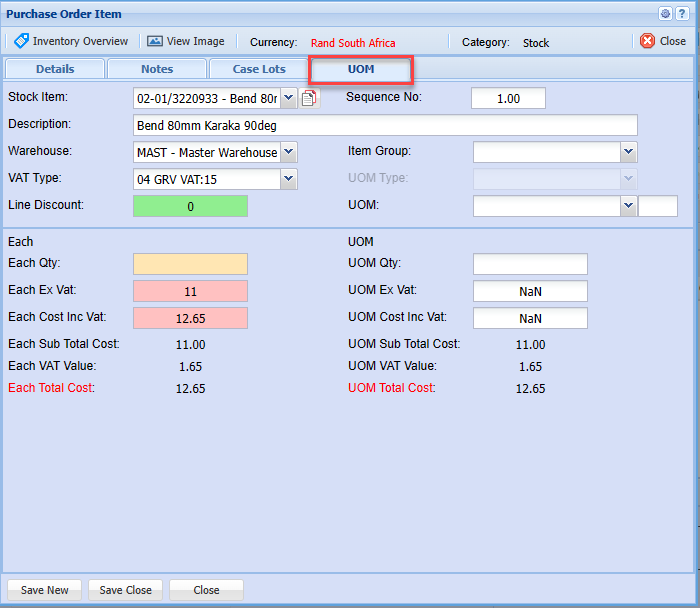Switch to the Notes tab
Viewport: 700px width, 608px height.
[x=157, y=69]
